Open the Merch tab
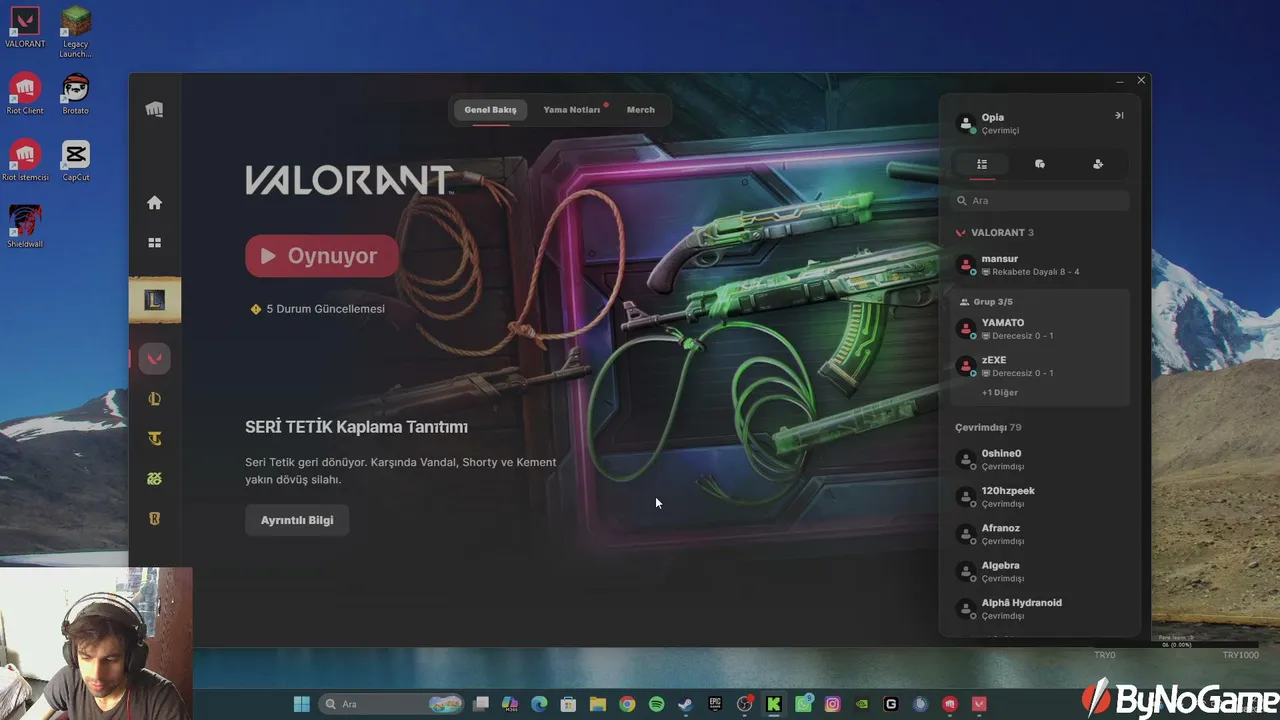The width and height of the screenshot is (1280, 720). click(641, 110)
